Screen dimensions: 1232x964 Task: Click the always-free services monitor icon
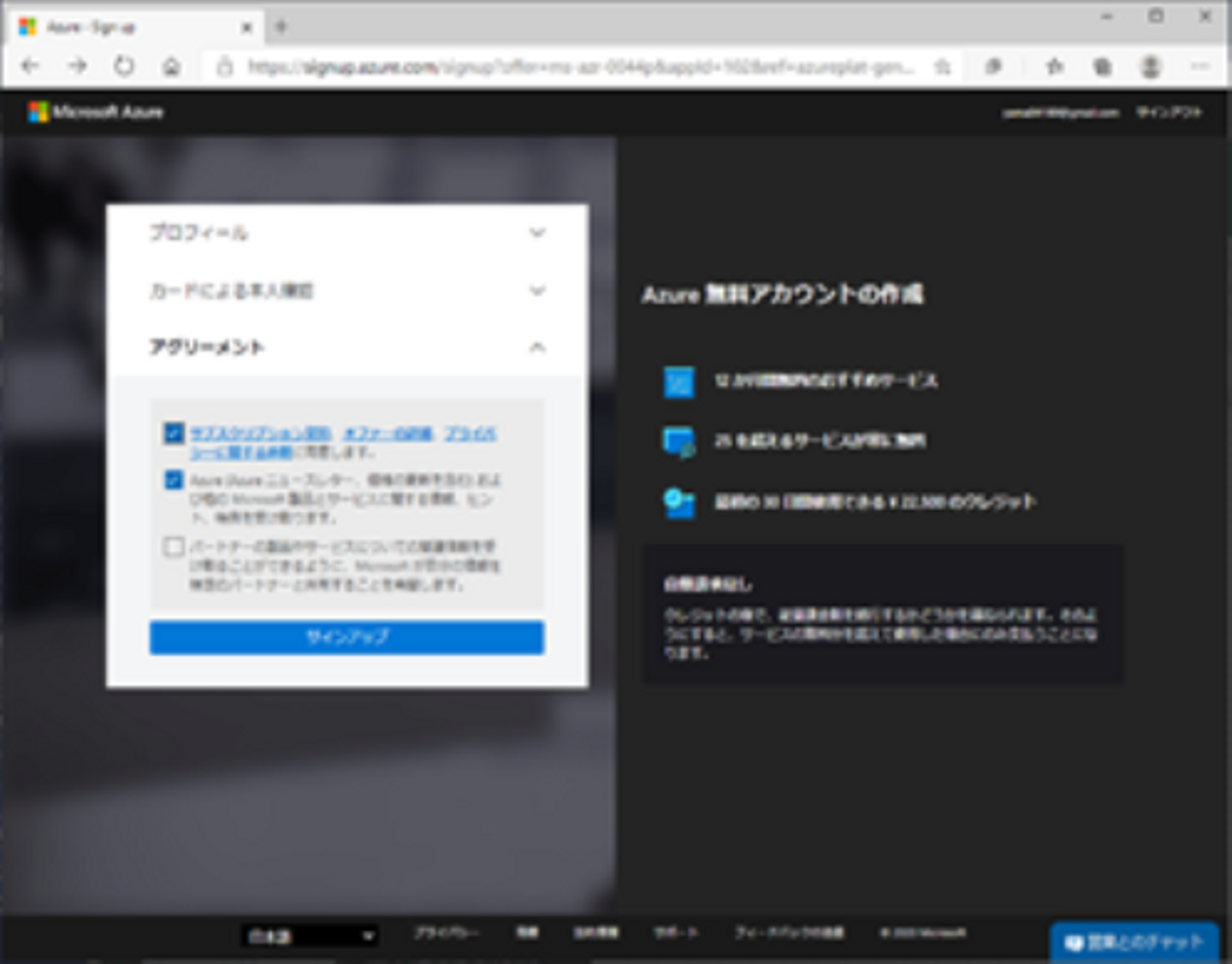[x=679, y=442]
